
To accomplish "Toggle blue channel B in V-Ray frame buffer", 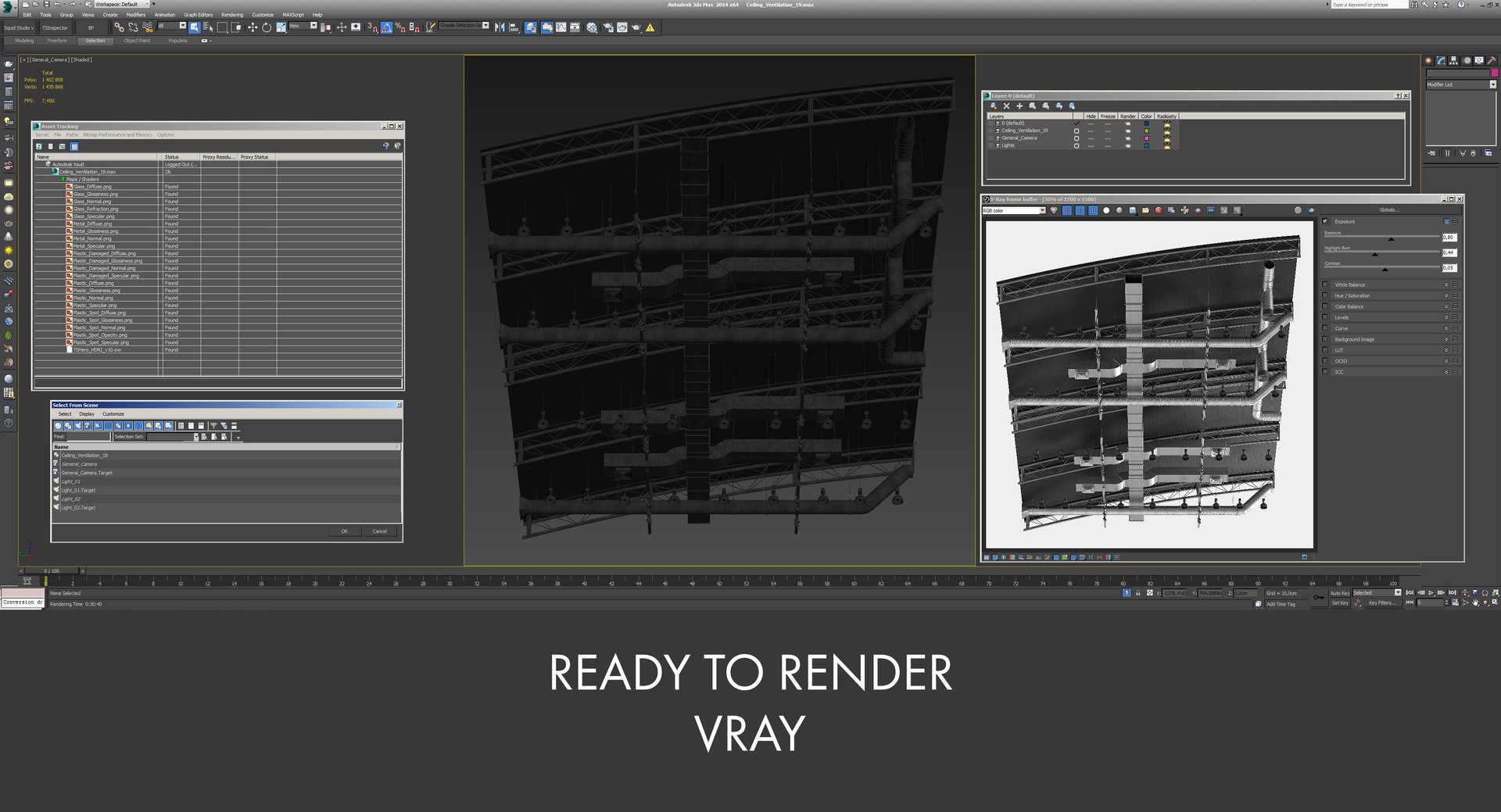I will pos(1093,210).
